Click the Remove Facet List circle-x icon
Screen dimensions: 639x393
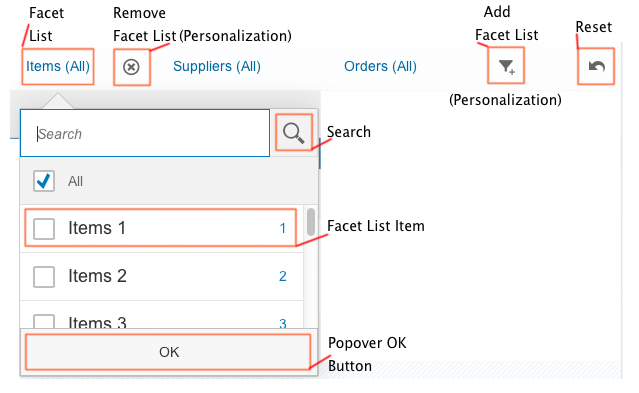click(131, 67)
